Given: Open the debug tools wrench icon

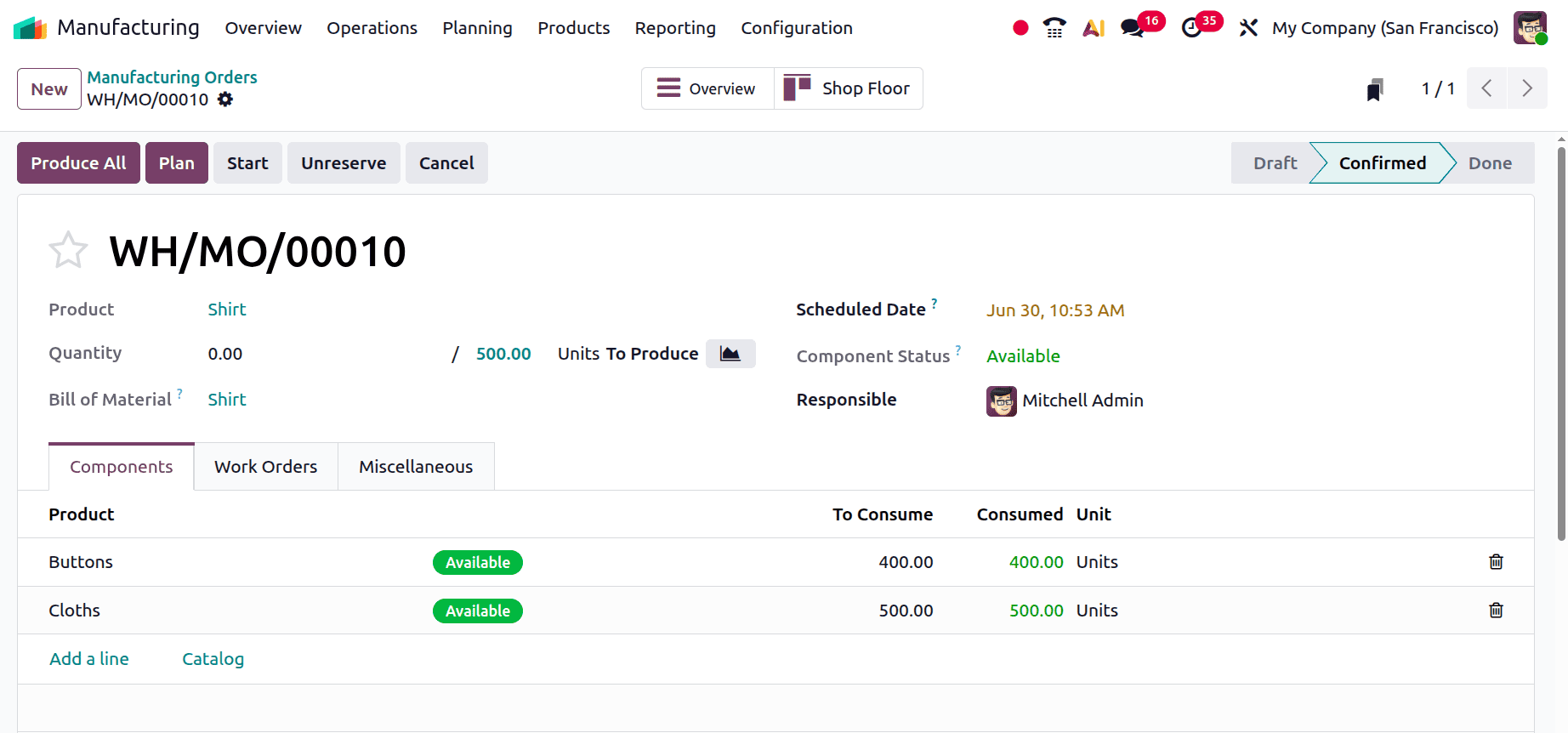Looking at the screenshot, I should [x=1248, y=28].
